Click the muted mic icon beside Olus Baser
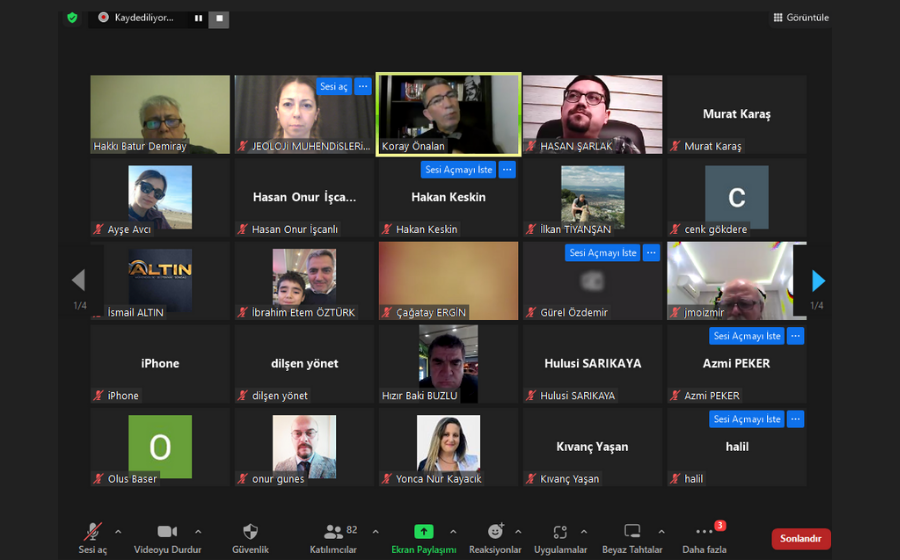Screen dimensions: 900x560 click(x=99, y=479)
